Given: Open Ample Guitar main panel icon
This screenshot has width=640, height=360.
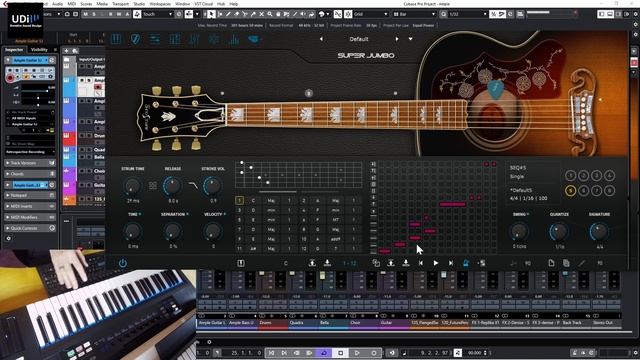Looking at the screenshot, I should (x=116, y=39).
